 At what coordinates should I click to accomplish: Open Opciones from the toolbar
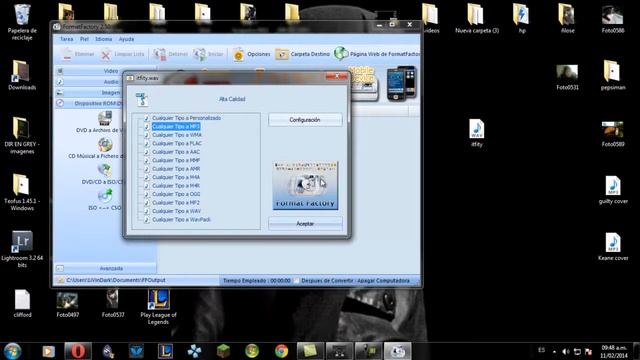[251, 54]
